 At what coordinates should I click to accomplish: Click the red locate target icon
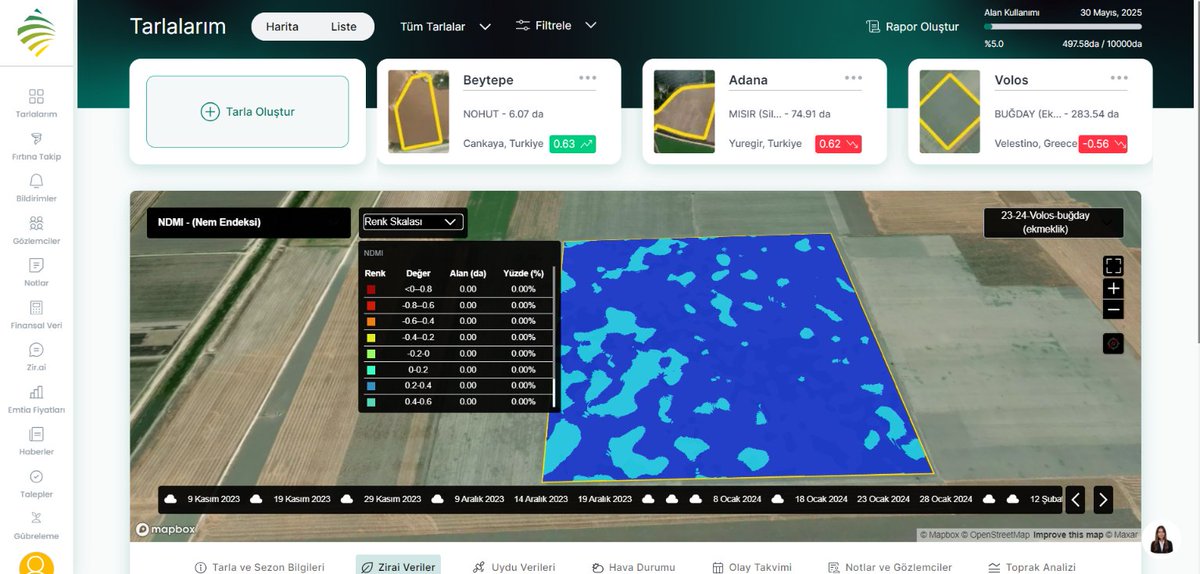pos(1113,344)
